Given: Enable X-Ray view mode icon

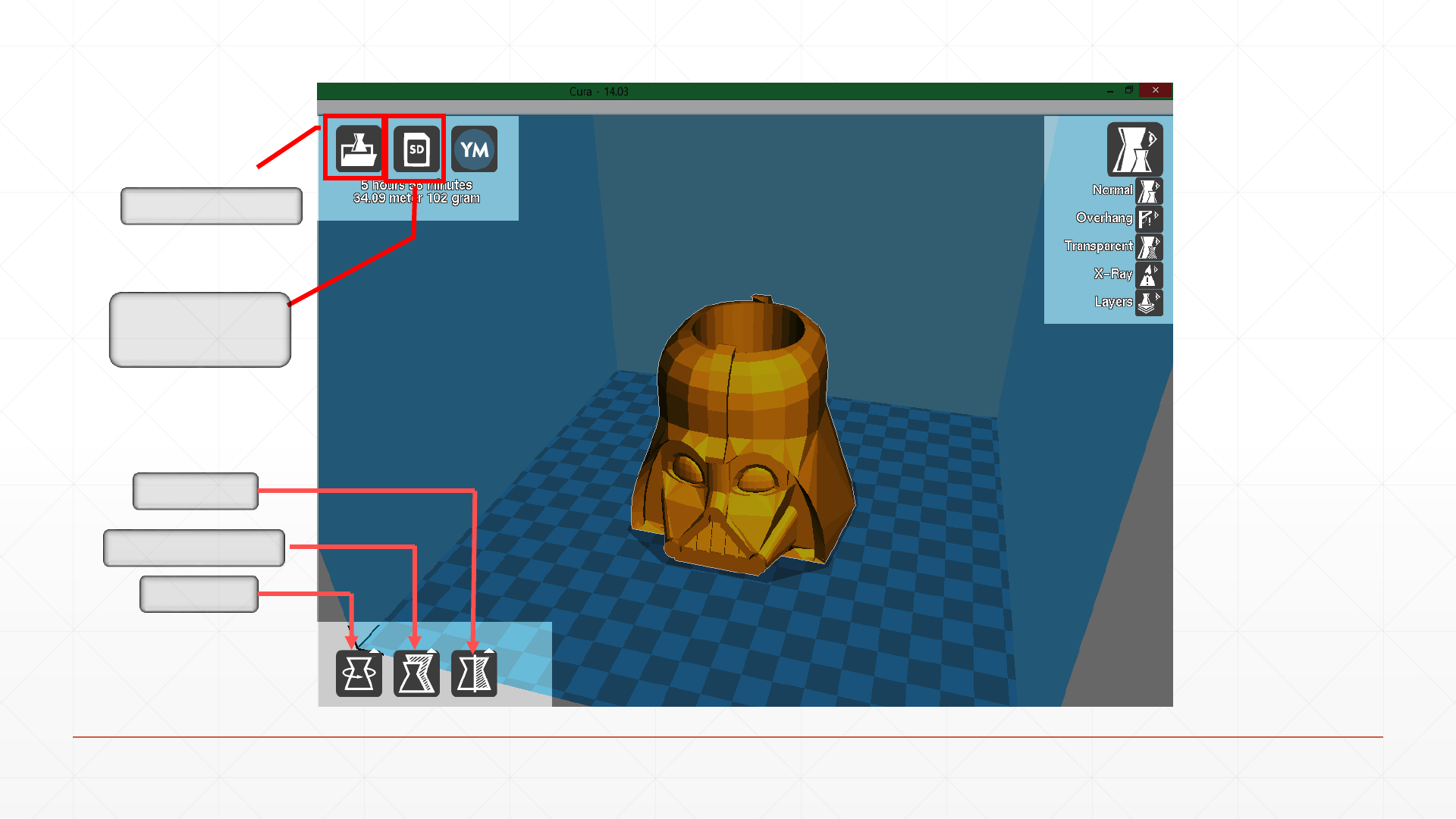Looking at the screenshot, I should pyautogui.click(x=1149, y=275).
